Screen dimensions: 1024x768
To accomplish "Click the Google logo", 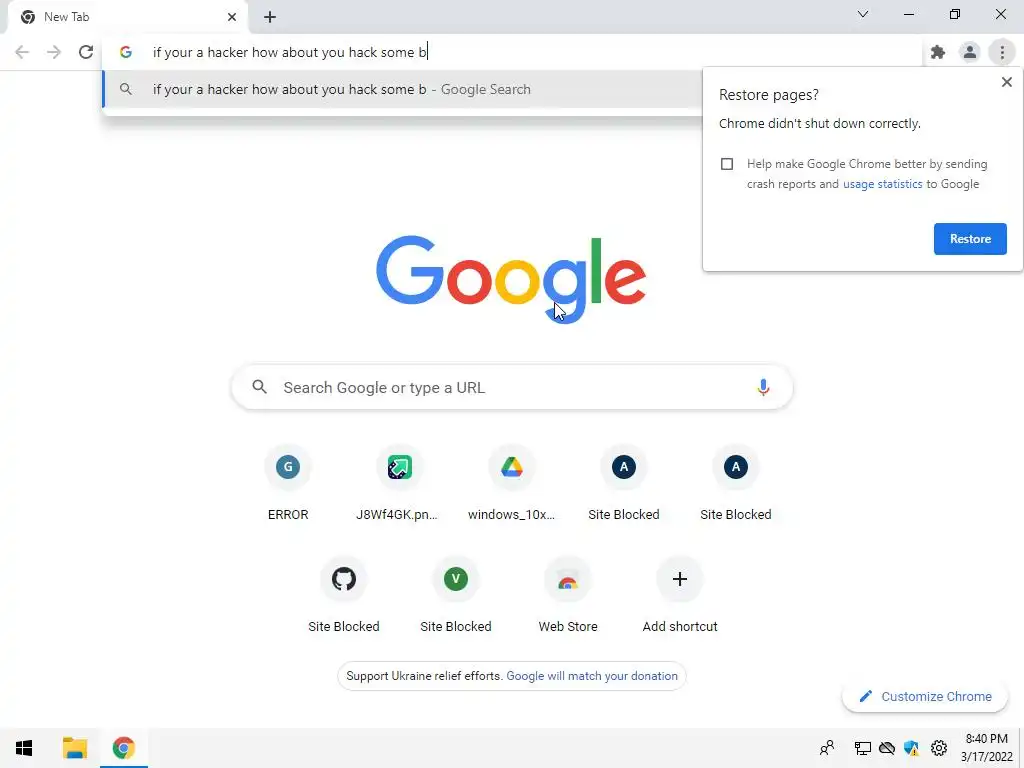I will tap(511, 280).
